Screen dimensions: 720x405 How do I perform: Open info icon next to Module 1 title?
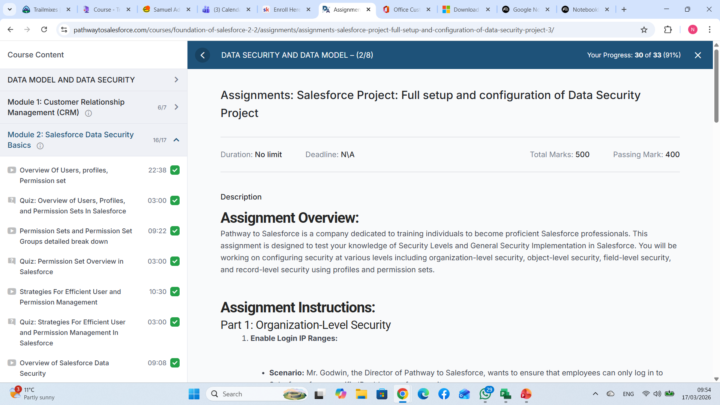pyautogui.click(x=88, y=113)
